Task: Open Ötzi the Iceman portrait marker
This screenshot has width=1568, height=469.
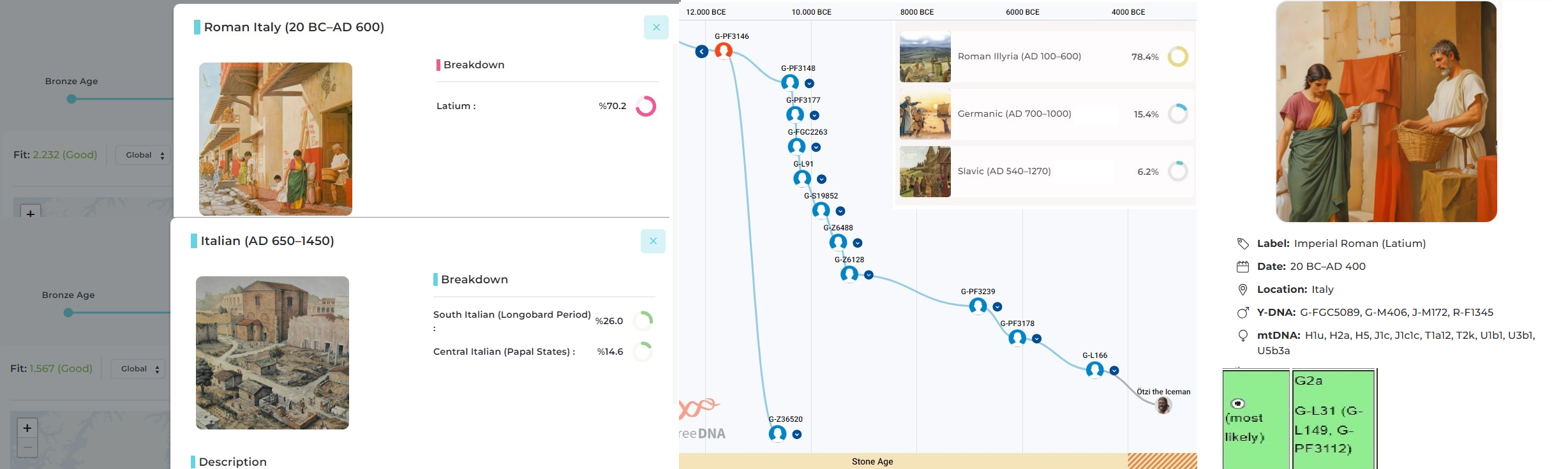Action: [x=1163, y=405]
